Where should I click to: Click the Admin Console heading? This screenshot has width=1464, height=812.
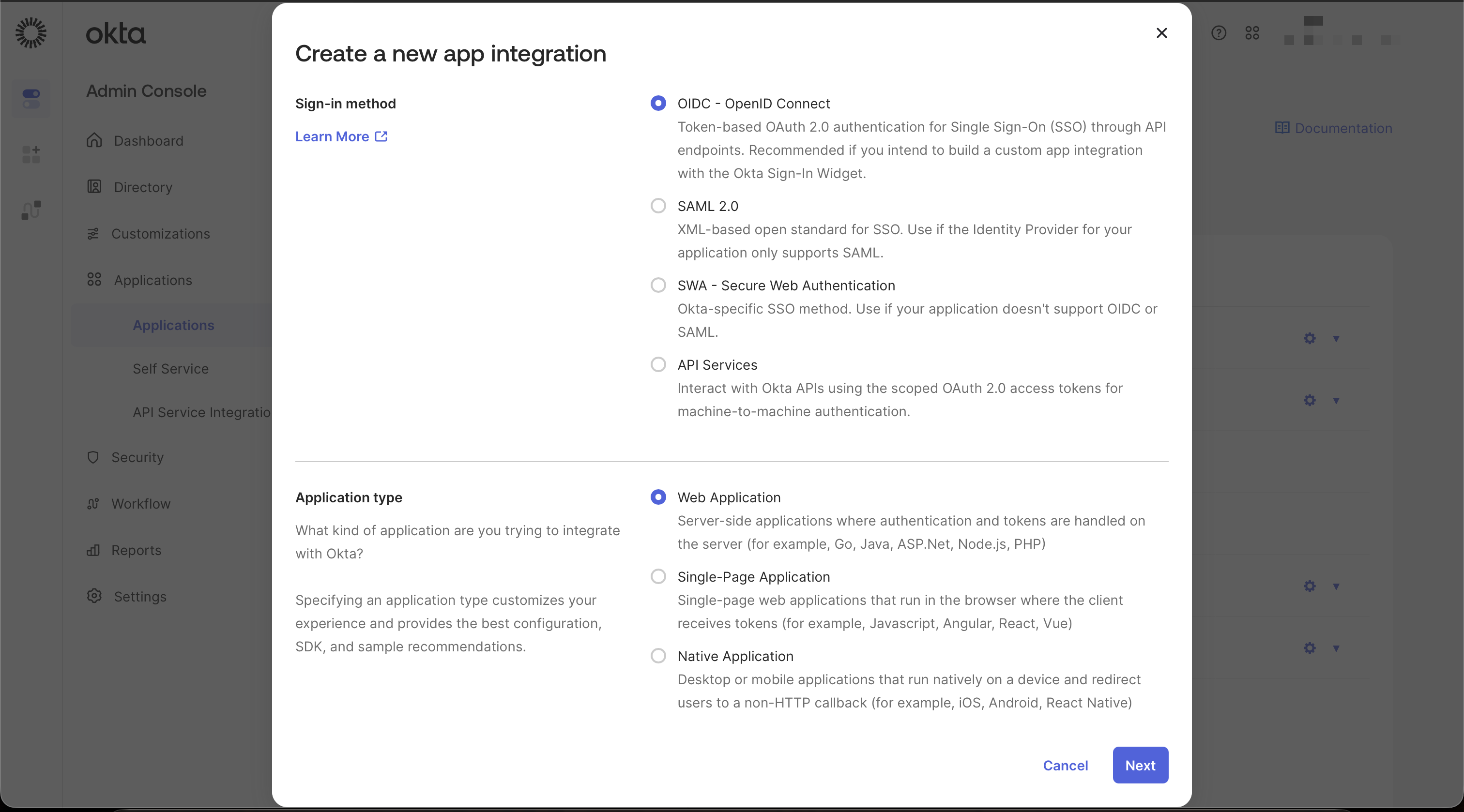[146, 91]
